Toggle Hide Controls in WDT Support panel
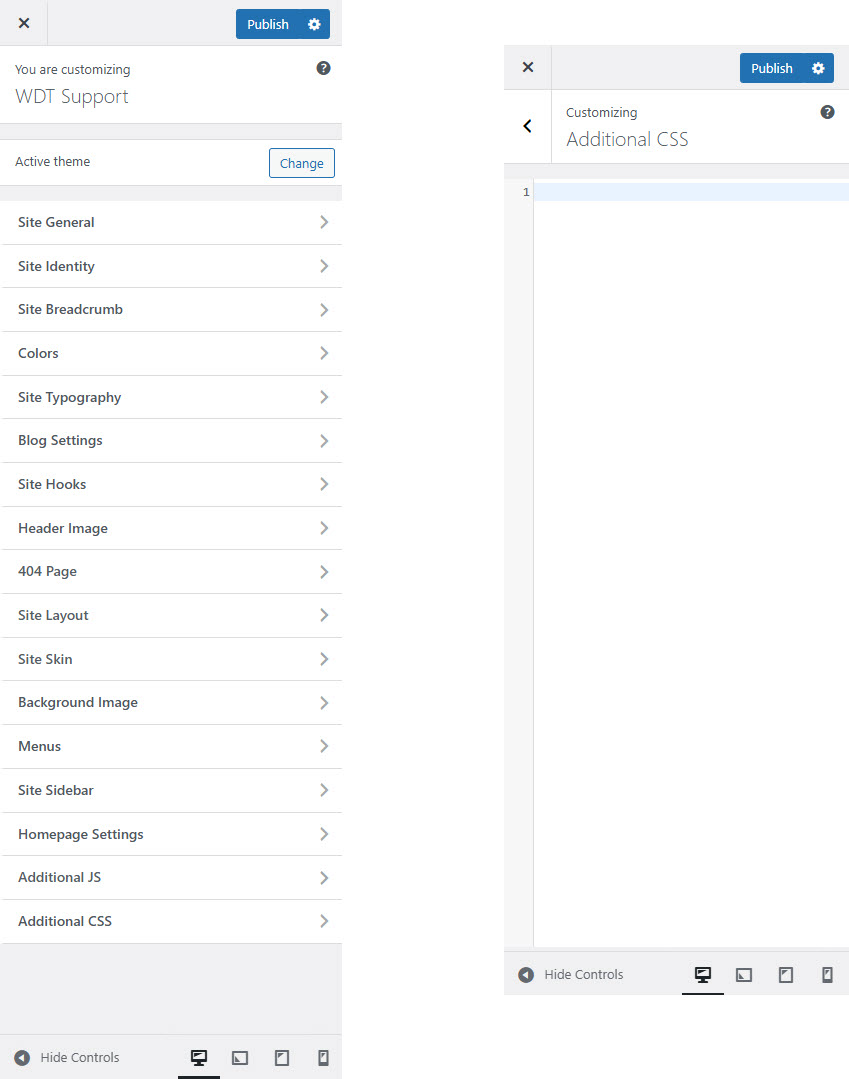The width and height of the screenshot is (849, 1079). point(67,1058)
